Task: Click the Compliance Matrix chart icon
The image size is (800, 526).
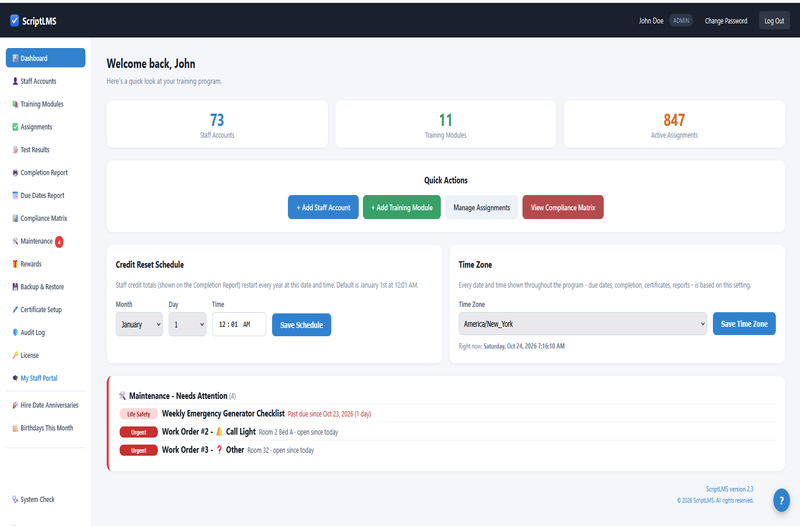Action: (15, 218)
